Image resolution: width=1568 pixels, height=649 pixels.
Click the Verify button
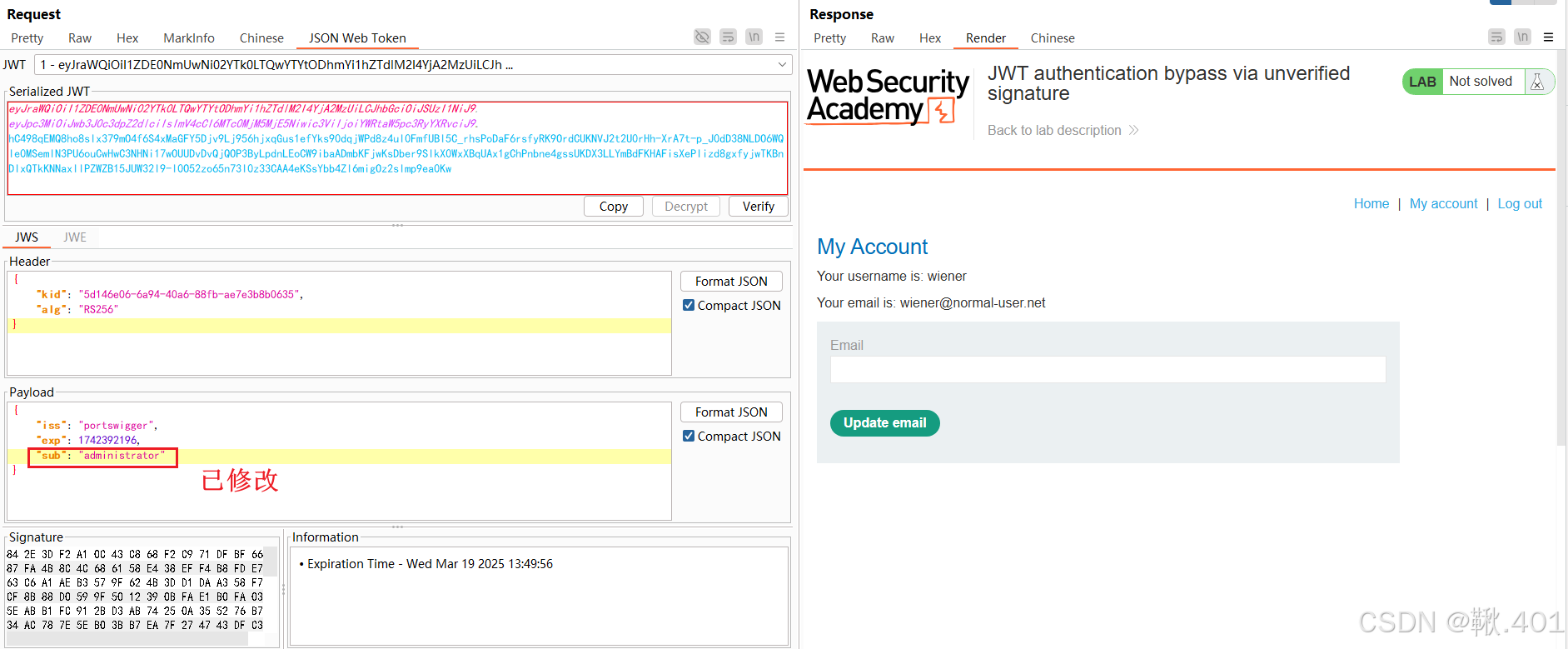[x=759, y=207]
